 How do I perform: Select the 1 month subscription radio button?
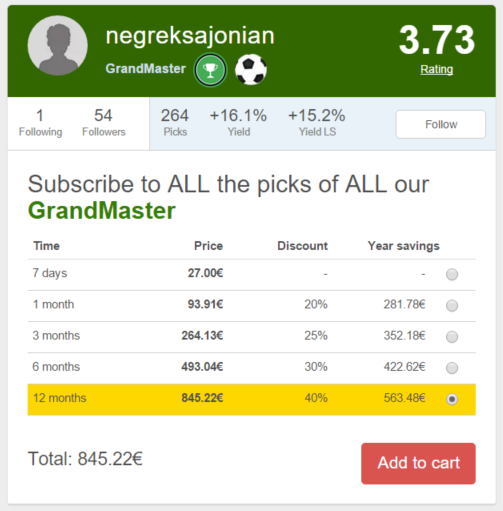452,305
